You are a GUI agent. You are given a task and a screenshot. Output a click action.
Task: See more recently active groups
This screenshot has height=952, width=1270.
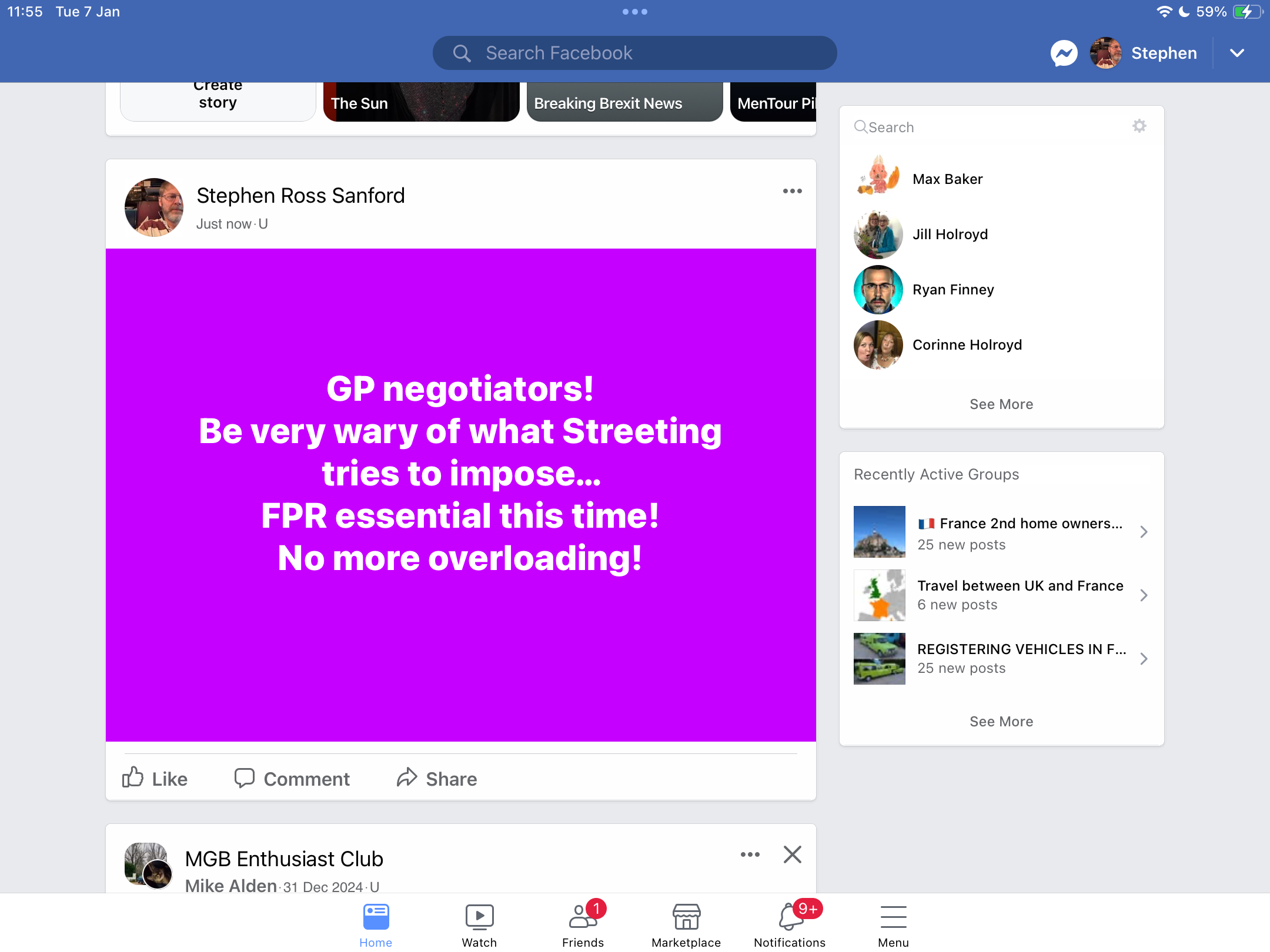pos(1001,722)
